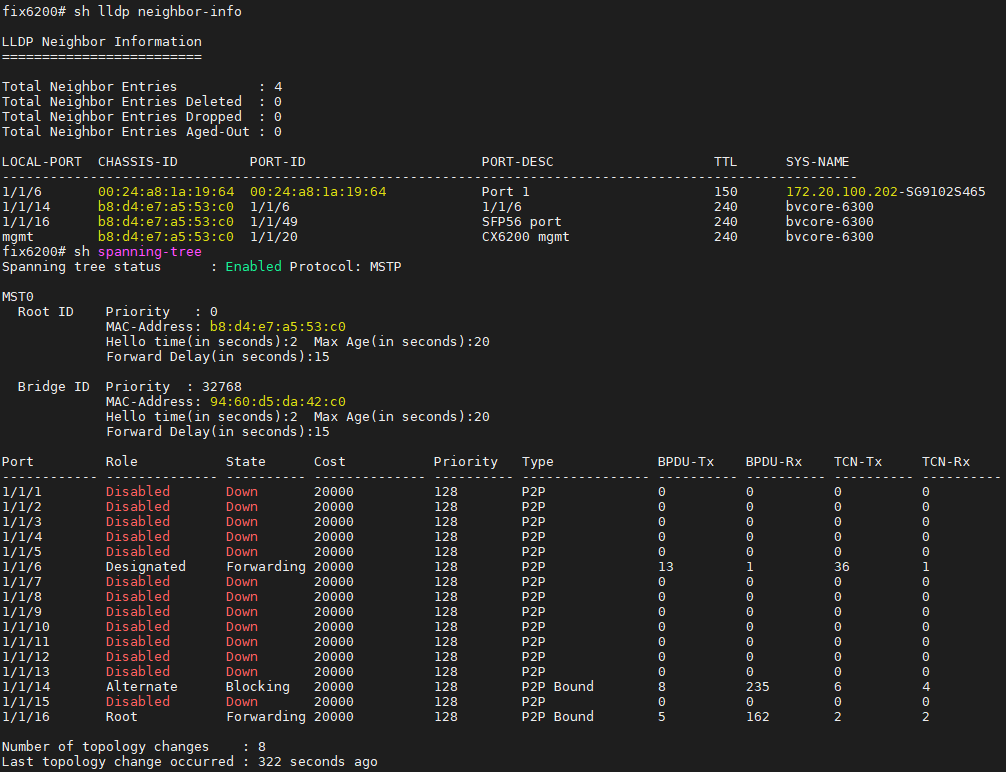Select the 'Alternate' role on port 1/1/14

click(141, 686)
